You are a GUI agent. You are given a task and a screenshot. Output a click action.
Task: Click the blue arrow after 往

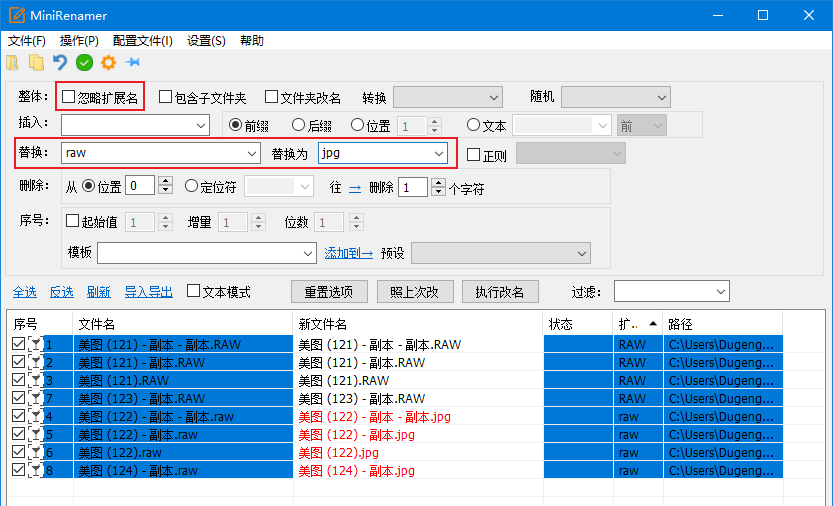[x=354, y=187]
